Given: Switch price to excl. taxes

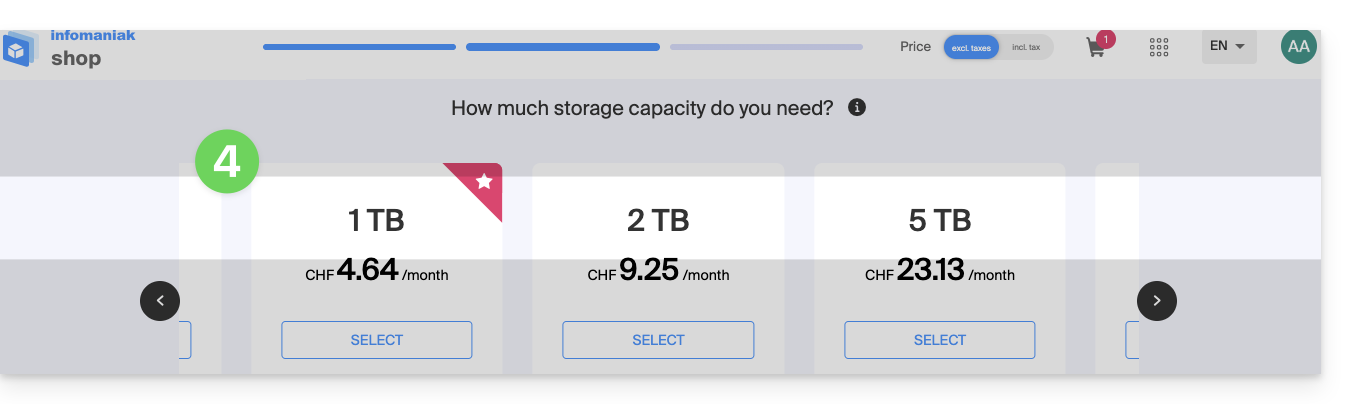Looking at the screenshot, I should coord(971,47).
